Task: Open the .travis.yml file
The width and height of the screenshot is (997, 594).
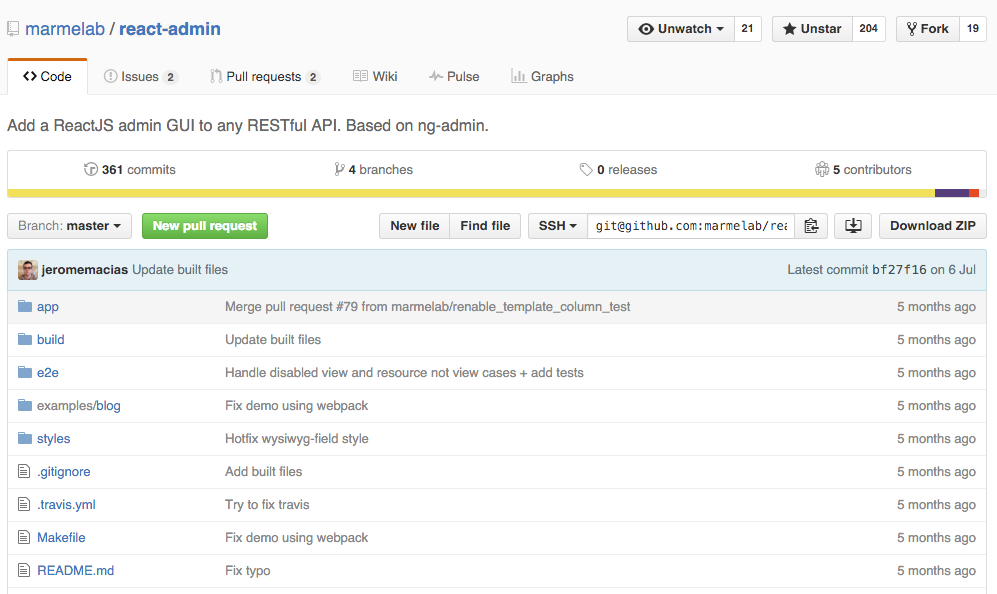Action: pos(66,505)
